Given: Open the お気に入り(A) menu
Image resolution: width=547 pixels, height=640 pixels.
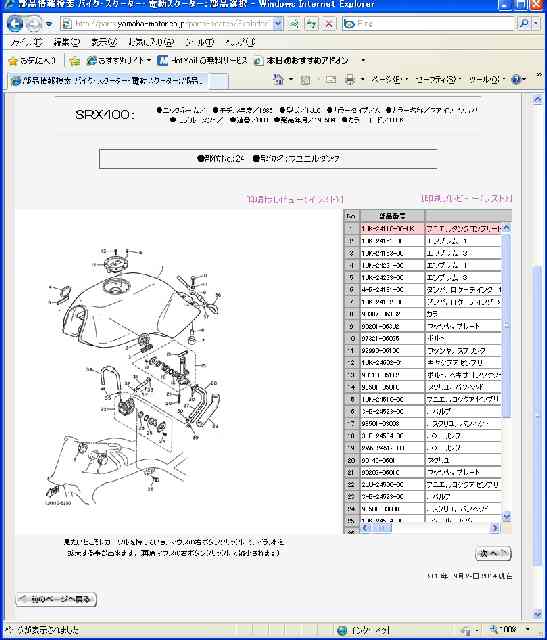Looking at the screenshot, I should point(151,42).
